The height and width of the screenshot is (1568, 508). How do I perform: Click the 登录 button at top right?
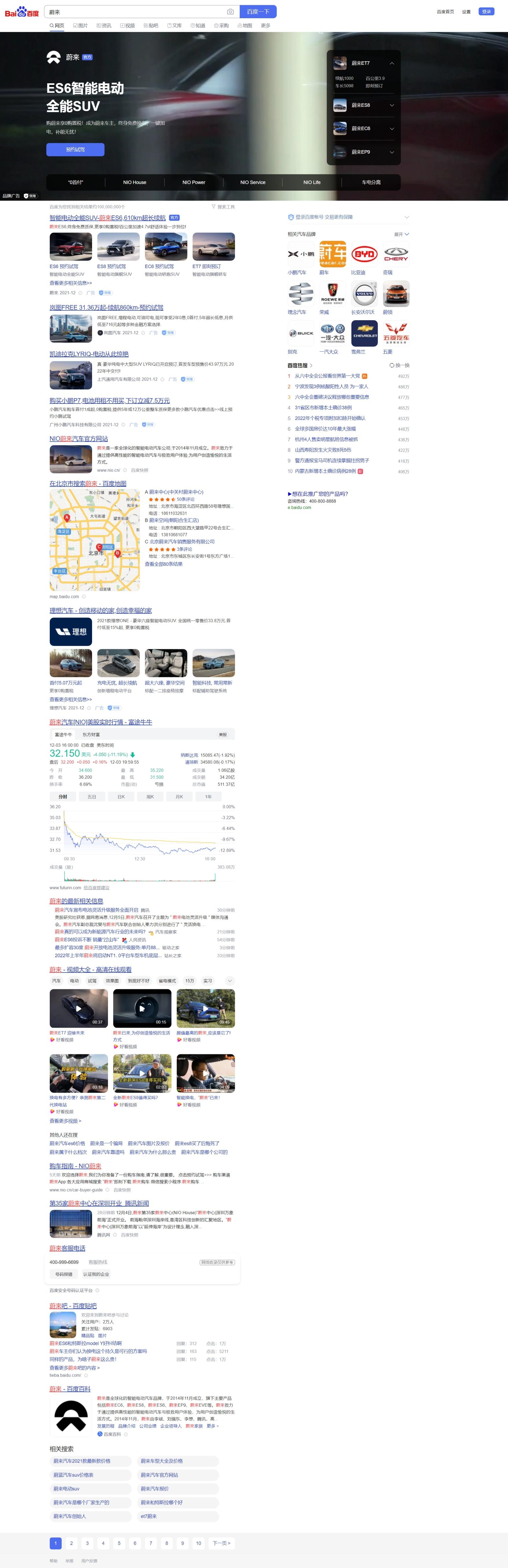[486, 12]
